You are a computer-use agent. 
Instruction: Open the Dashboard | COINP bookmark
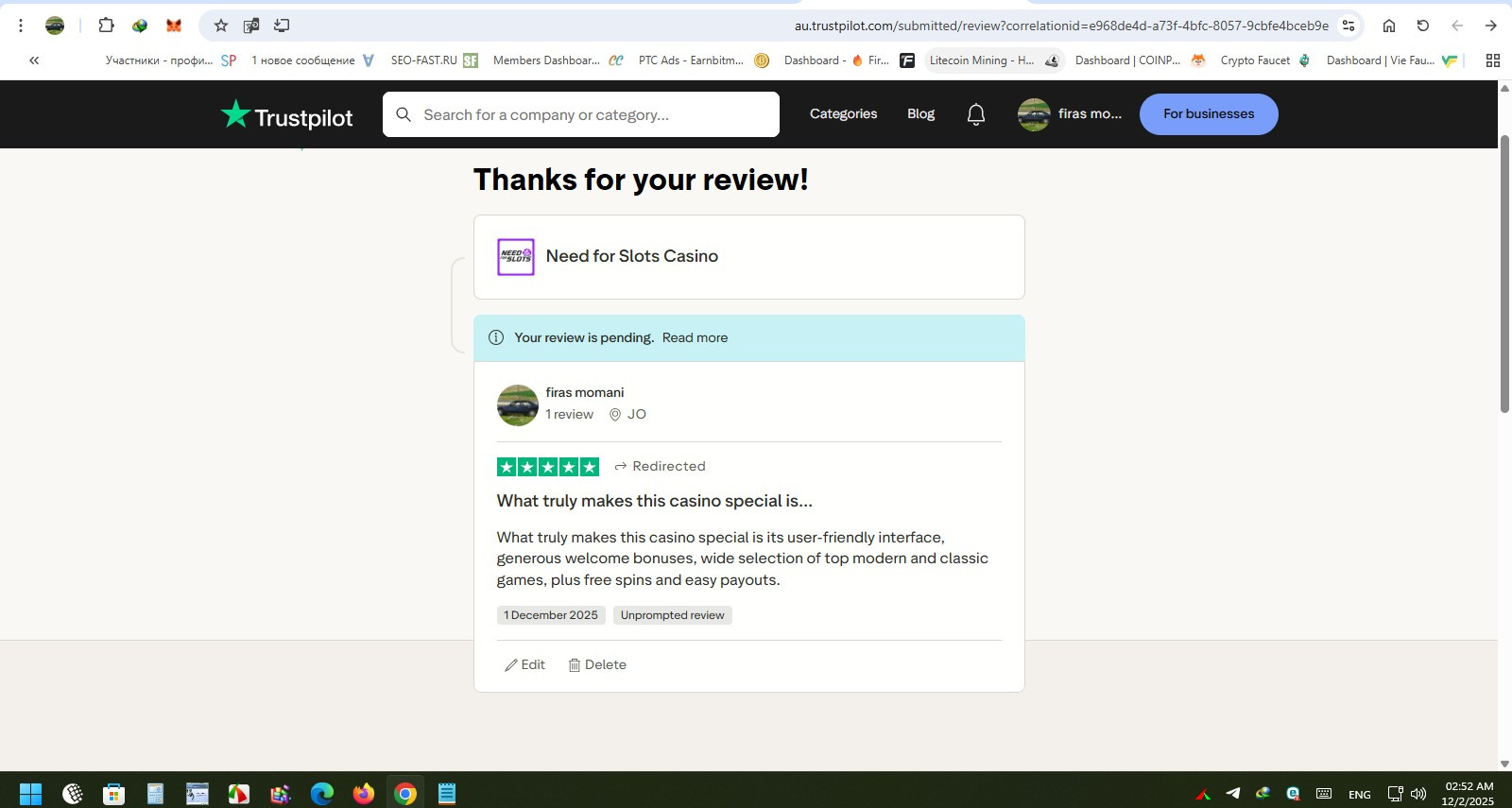[1140, 60]
